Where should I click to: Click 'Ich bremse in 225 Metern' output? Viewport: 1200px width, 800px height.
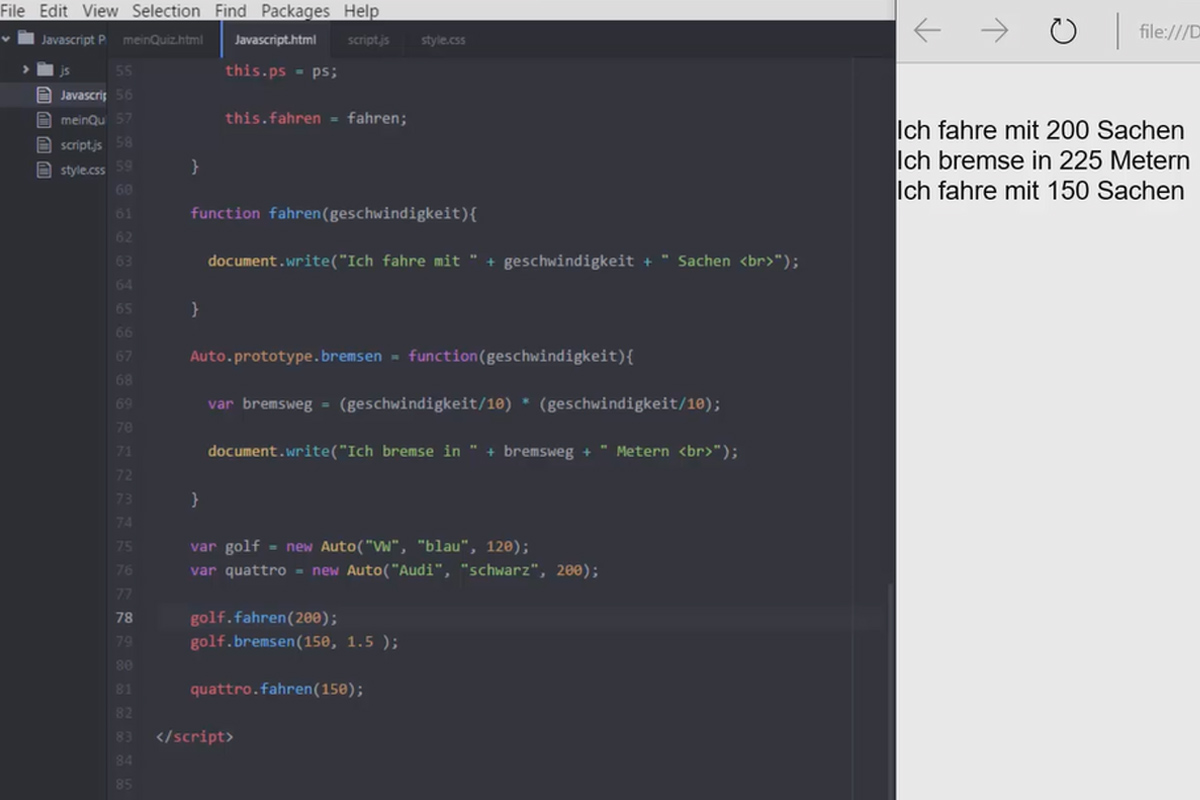(1044, 160)
